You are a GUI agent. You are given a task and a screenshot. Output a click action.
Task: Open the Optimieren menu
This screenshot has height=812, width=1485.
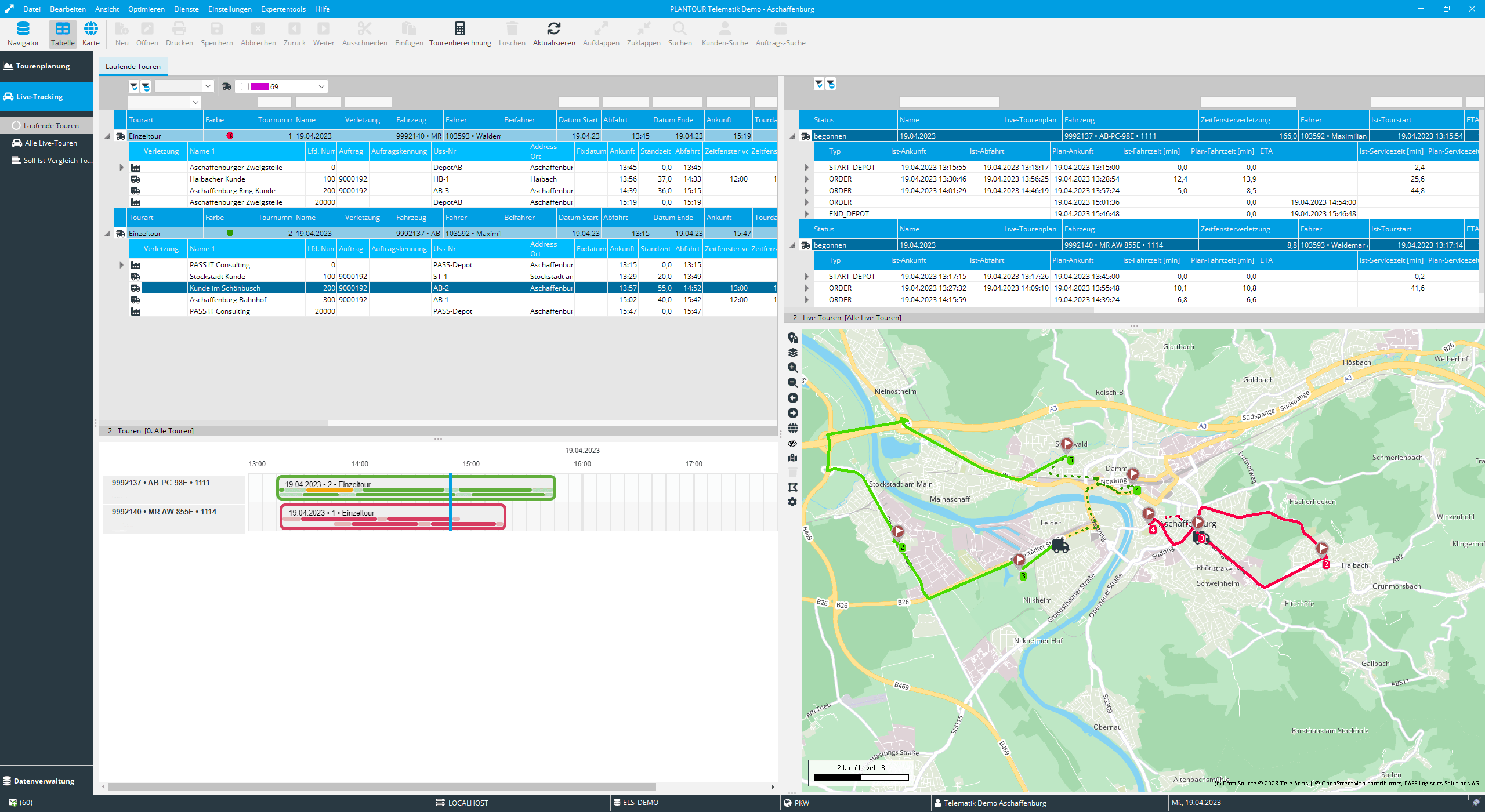tap(146, 9)
